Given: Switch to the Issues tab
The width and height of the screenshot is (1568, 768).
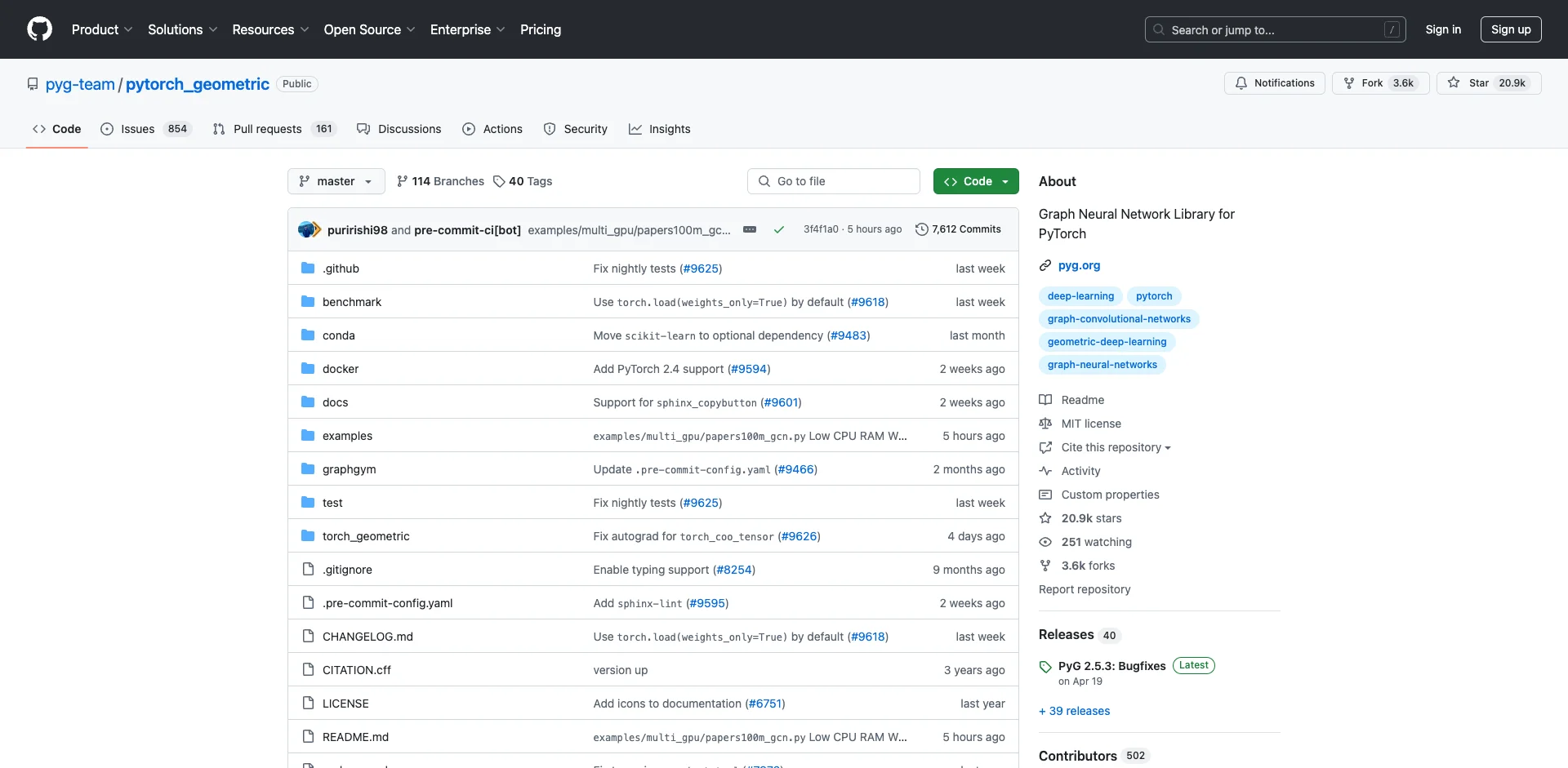Looking at the screenshot, I should click(x=145, y=129).
